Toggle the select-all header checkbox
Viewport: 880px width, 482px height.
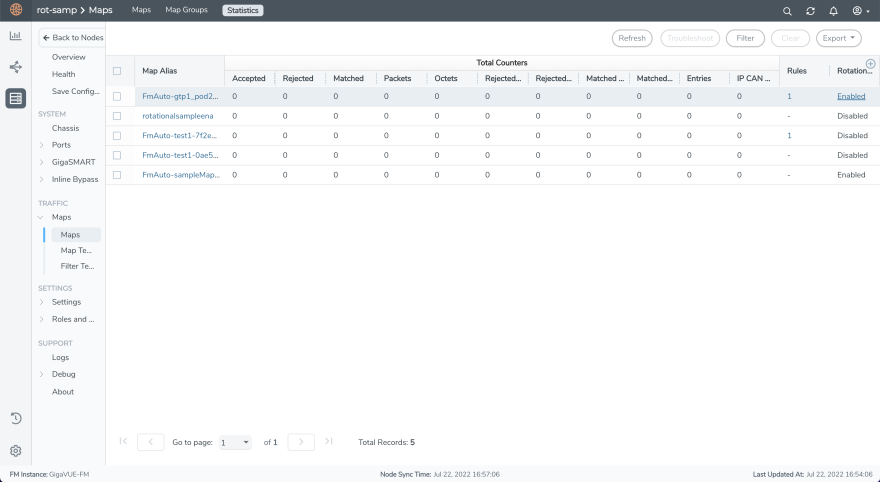117,71
